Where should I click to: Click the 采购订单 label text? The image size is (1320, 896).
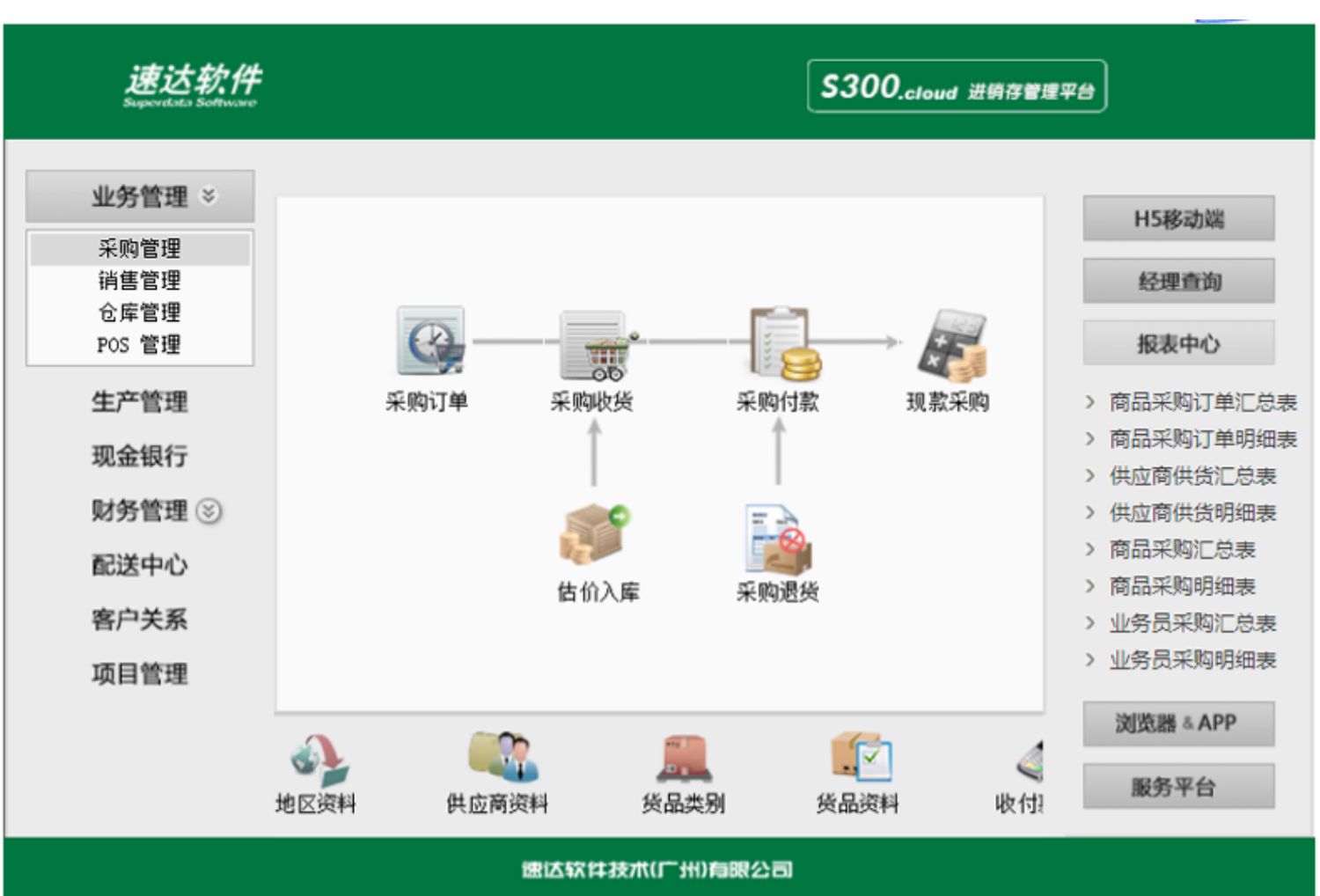(x=427, y=402)
